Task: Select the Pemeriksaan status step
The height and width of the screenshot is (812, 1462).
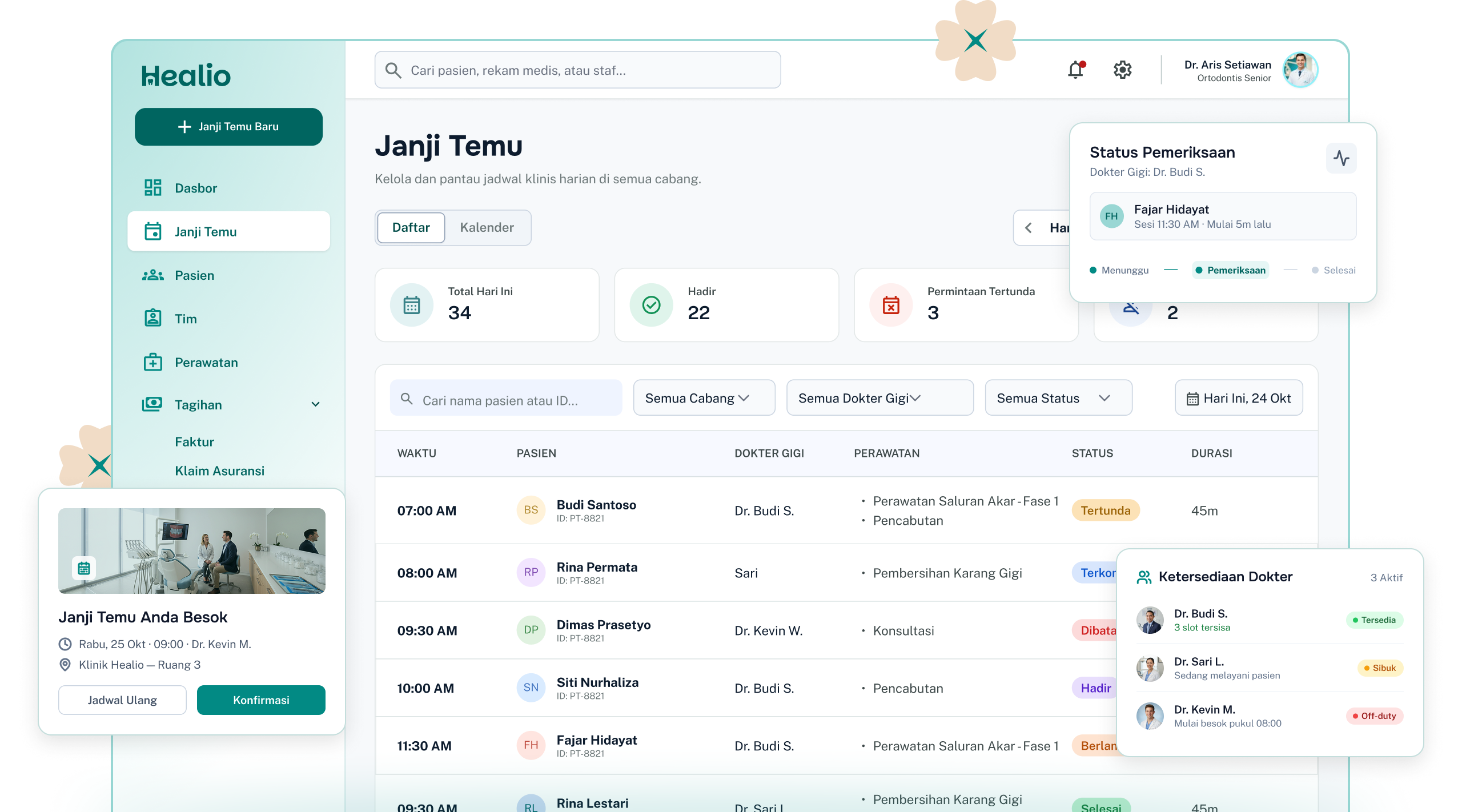Action: 1231,270
